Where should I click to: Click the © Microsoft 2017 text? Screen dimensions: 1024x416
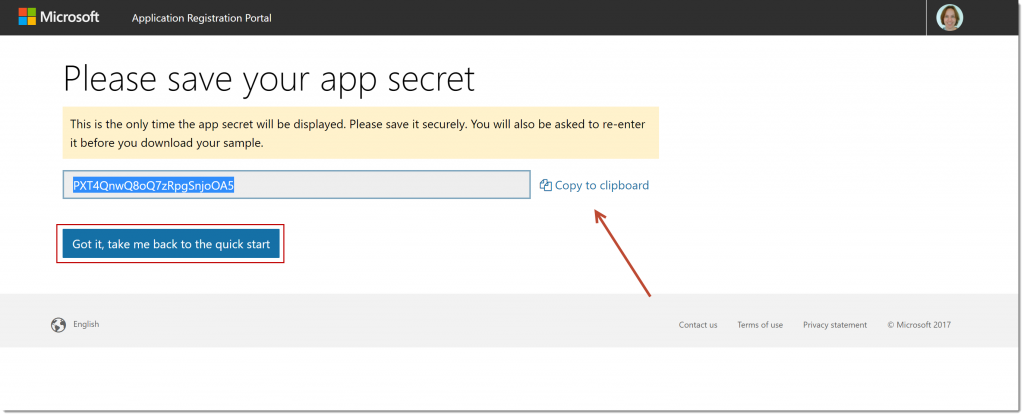click(921, 325)
